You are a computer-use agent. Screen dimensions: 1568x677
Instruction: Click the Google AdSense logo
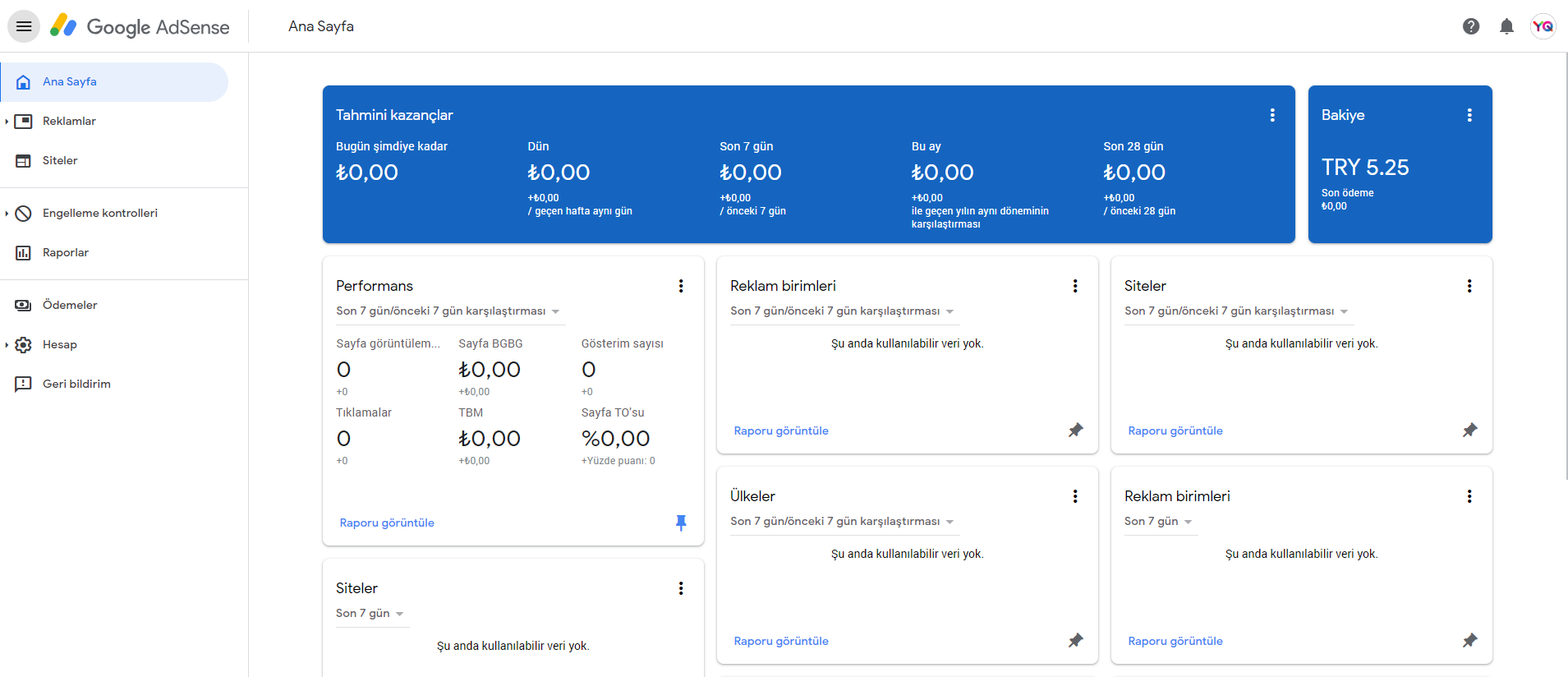click(140, 26)
